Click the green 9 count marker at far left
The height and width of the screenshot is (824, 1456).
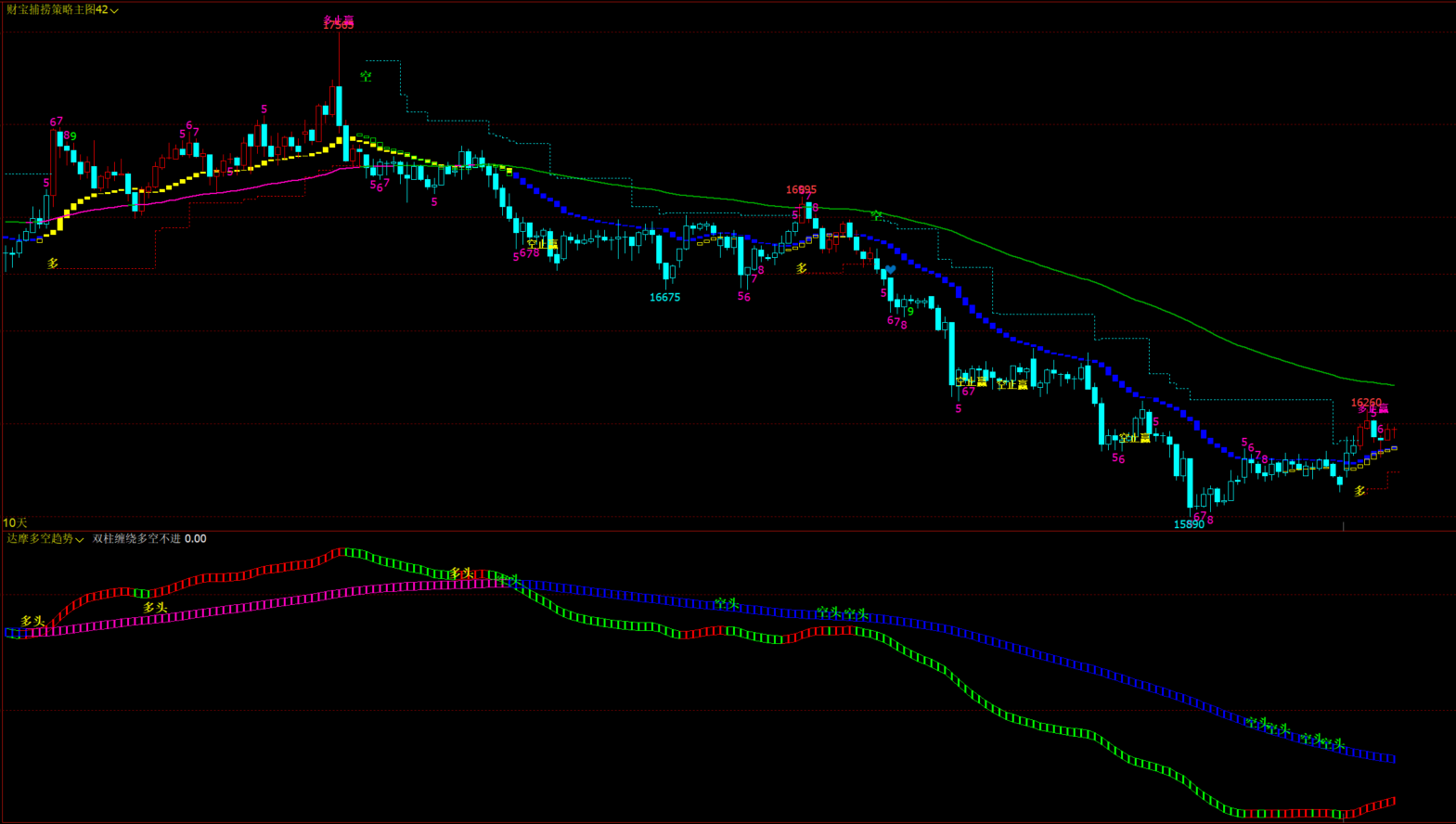pos(73,136)
